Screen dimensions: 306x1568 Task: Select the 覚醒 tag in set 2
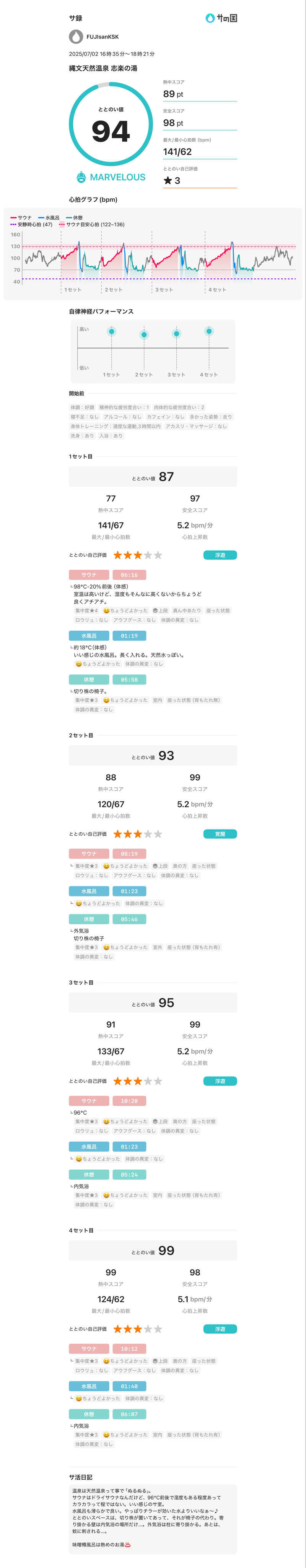point(220,834)
